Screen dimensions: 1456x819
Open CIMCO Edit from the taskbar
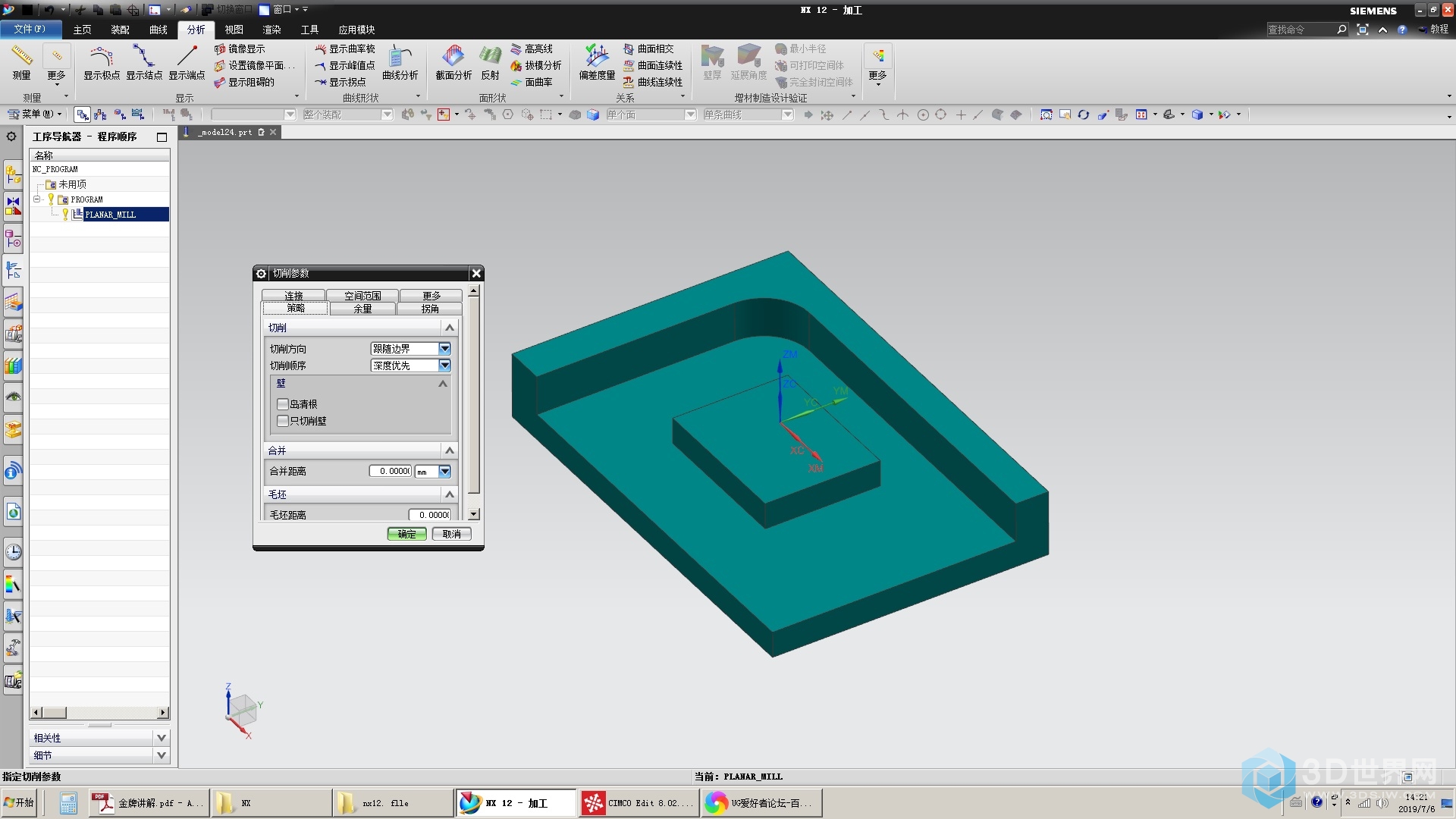coord(639,803)
